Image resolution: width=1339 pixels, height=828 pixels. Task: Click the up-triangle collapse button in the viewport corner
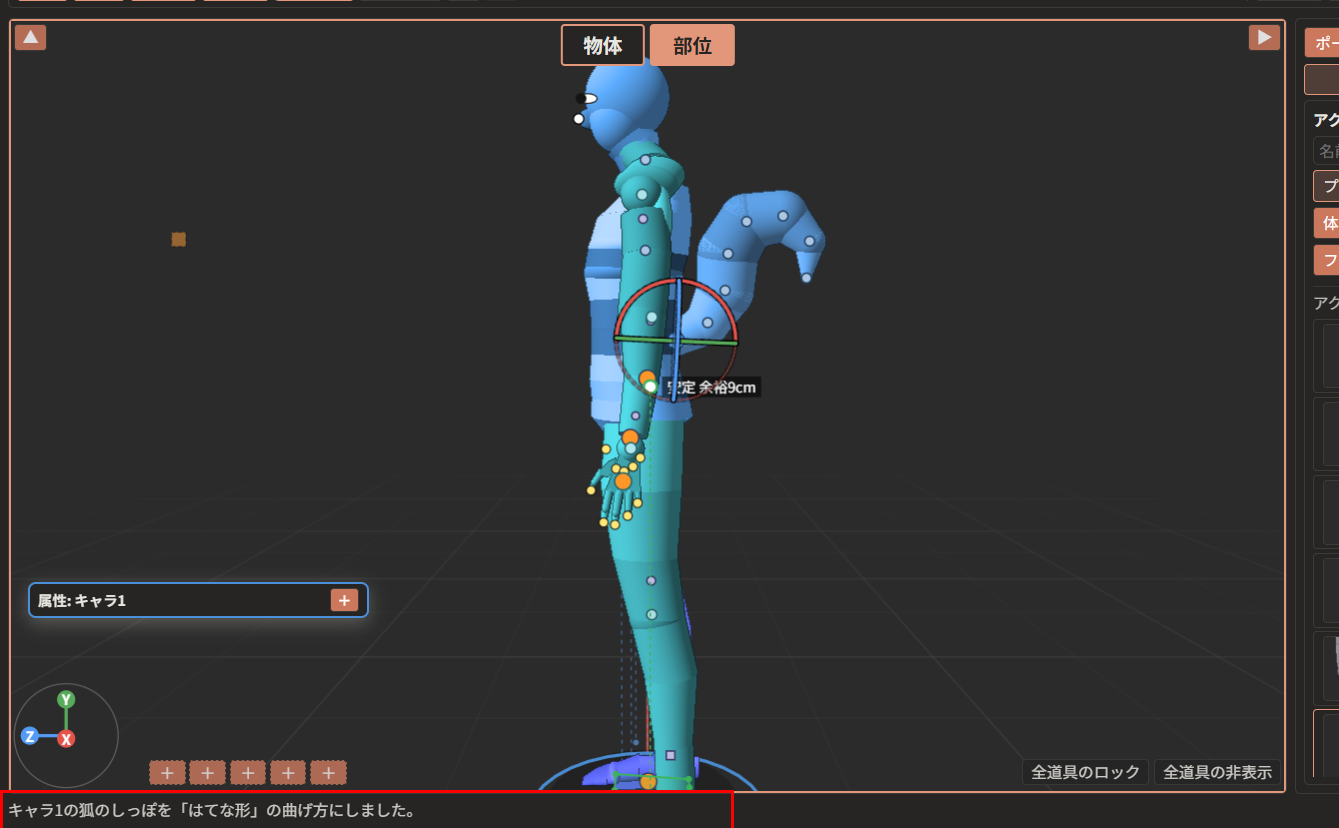coord(31,38)
